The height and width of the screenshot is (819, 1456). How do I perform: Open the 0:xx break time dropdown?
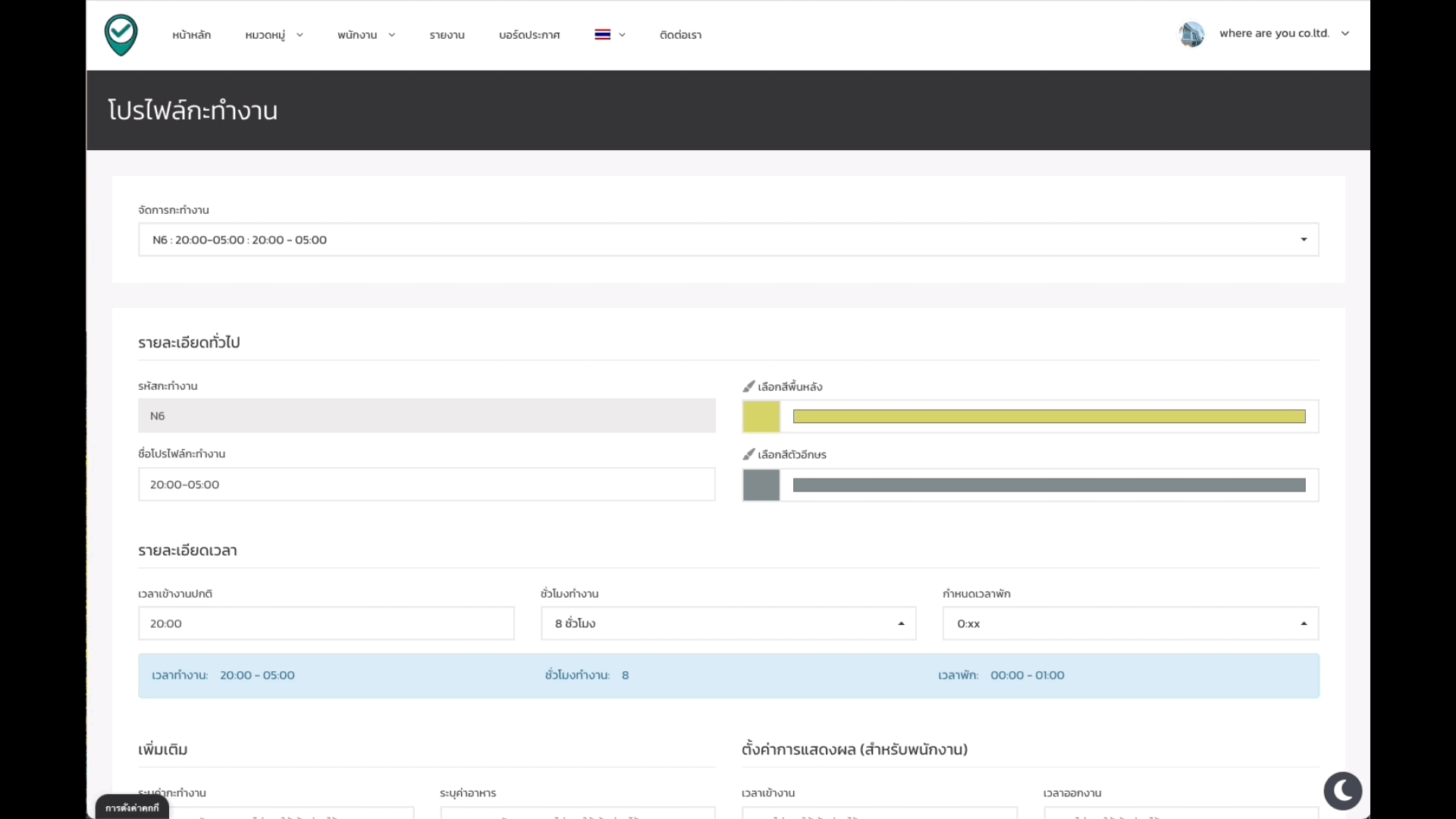(1130, 623)
